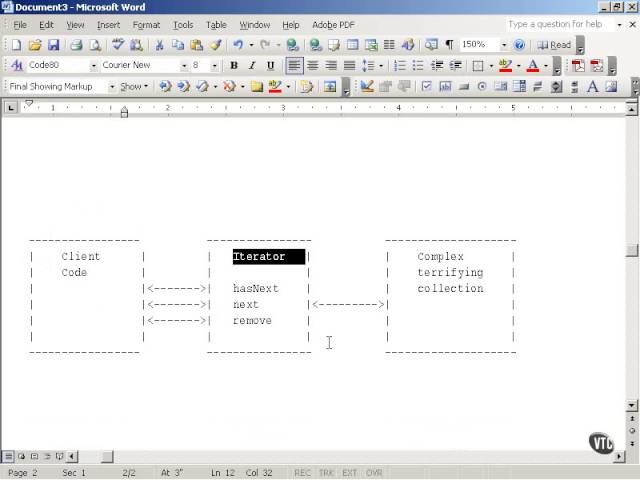
Task: Open the Code80 style dropdown
Action: pyautogui.click(x=93, y=65)
